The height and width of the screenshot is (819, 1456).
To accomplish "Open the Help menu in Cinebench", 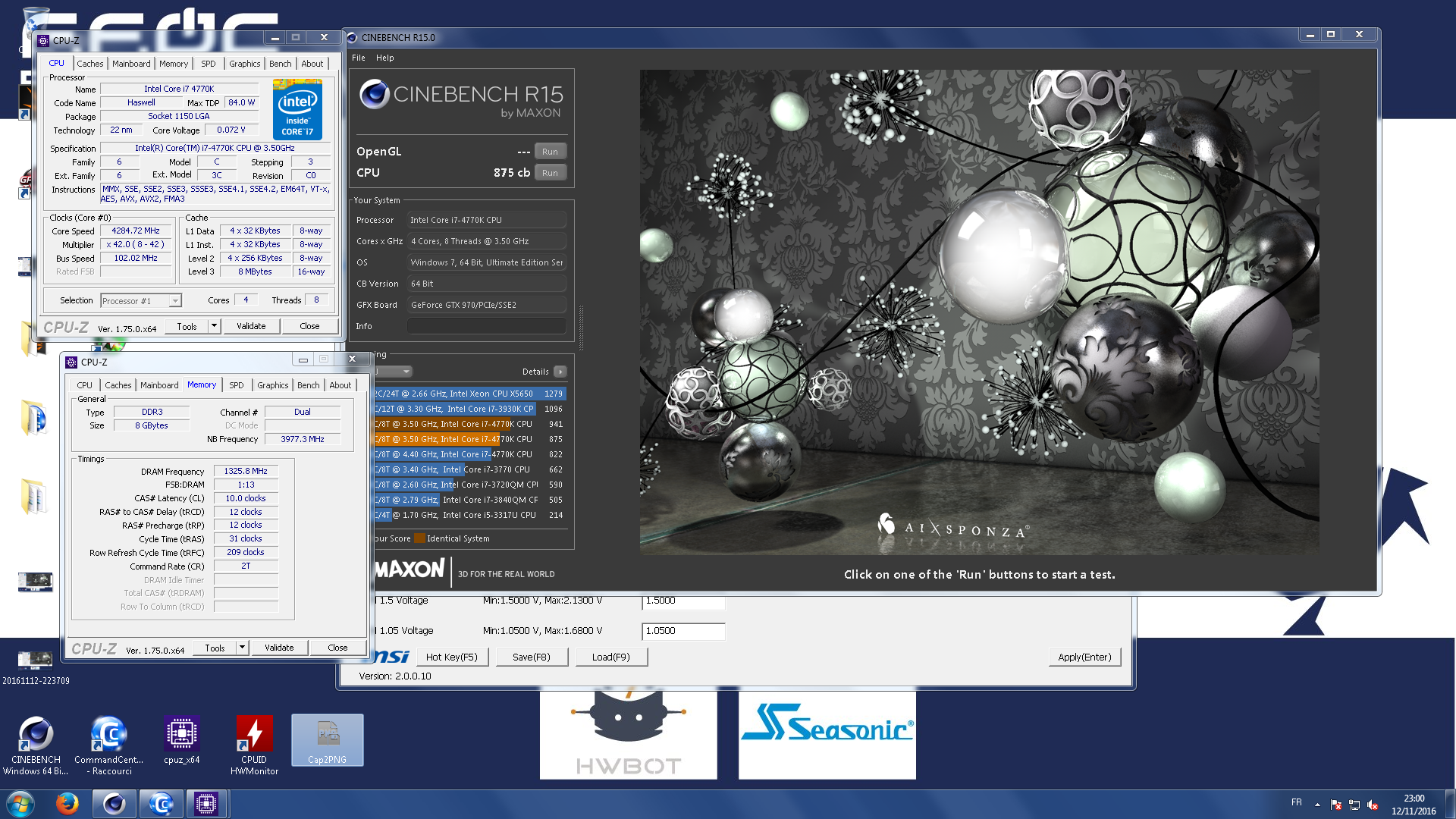I will [x=385, y=58].
